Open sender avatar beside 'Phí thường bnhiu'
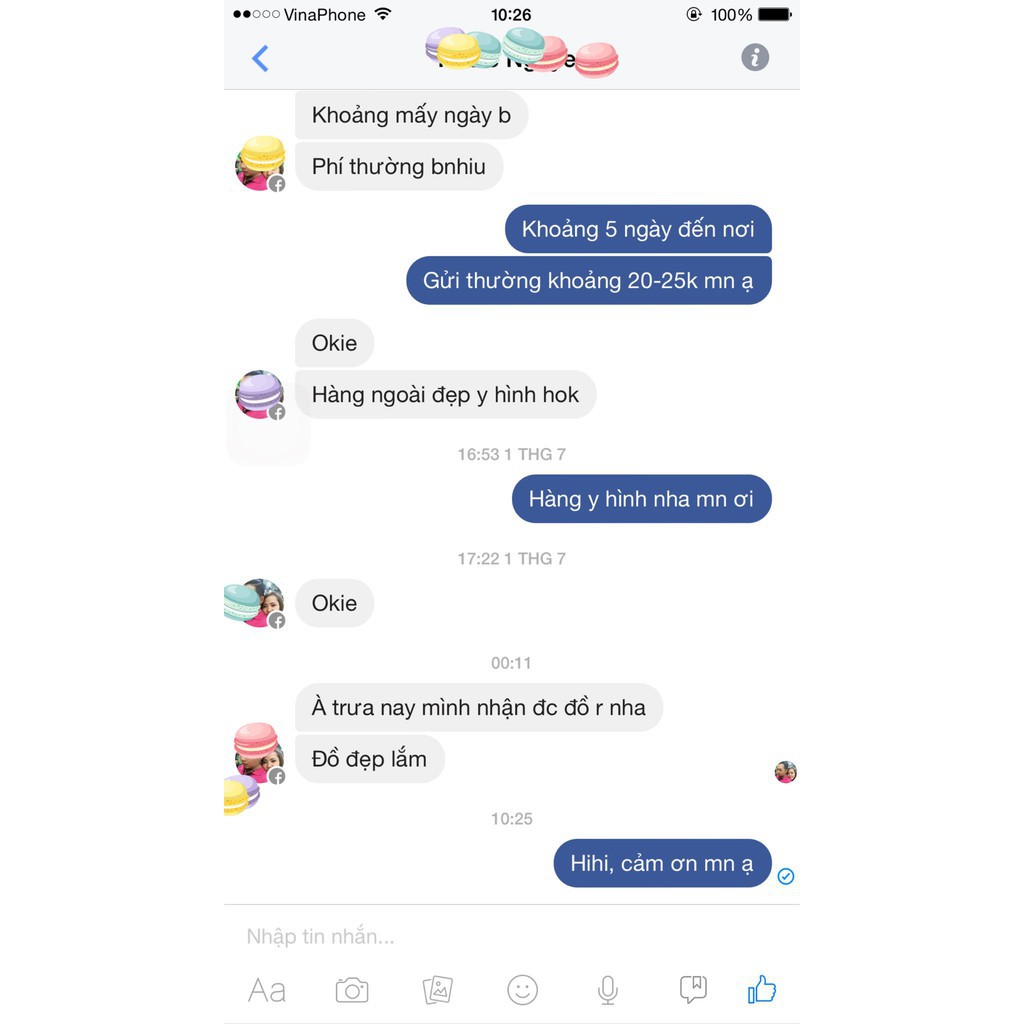 pyautogui.click(x=261, y=165)
